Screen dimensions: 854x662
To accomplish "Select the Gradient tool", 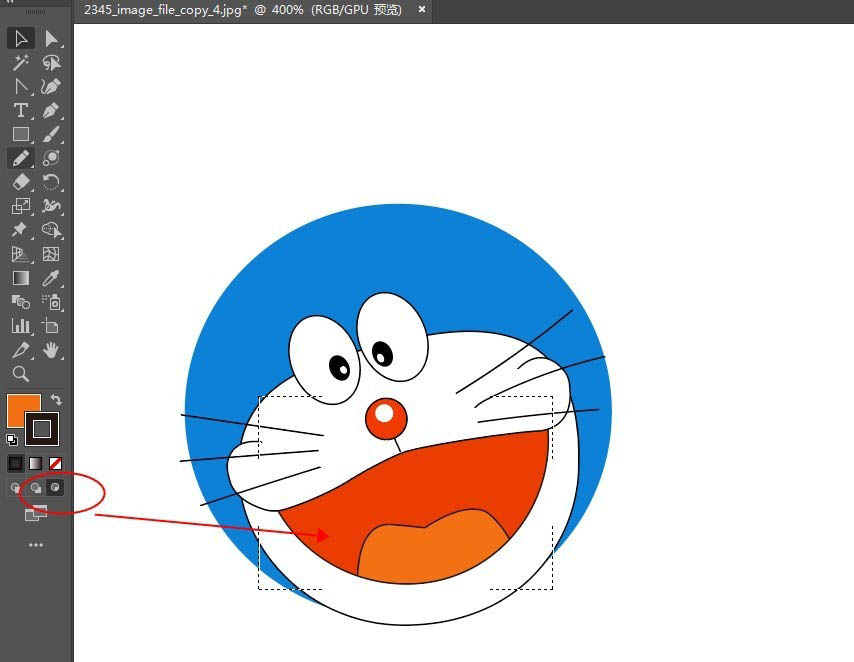I will click(x=21, y=278).
